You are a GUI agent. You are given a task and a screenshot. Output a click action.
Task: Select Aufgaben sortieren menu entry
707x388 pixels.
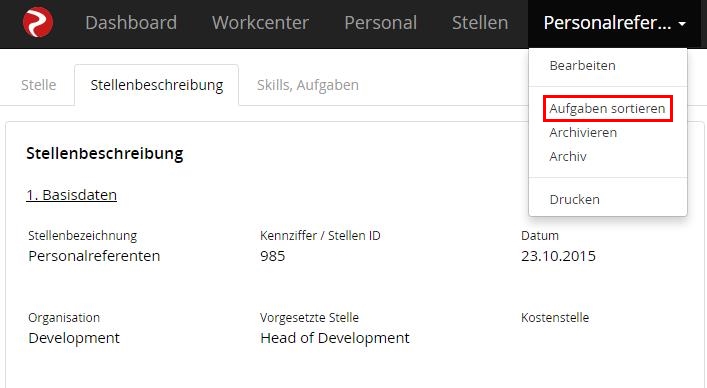(x=608, y=108)
